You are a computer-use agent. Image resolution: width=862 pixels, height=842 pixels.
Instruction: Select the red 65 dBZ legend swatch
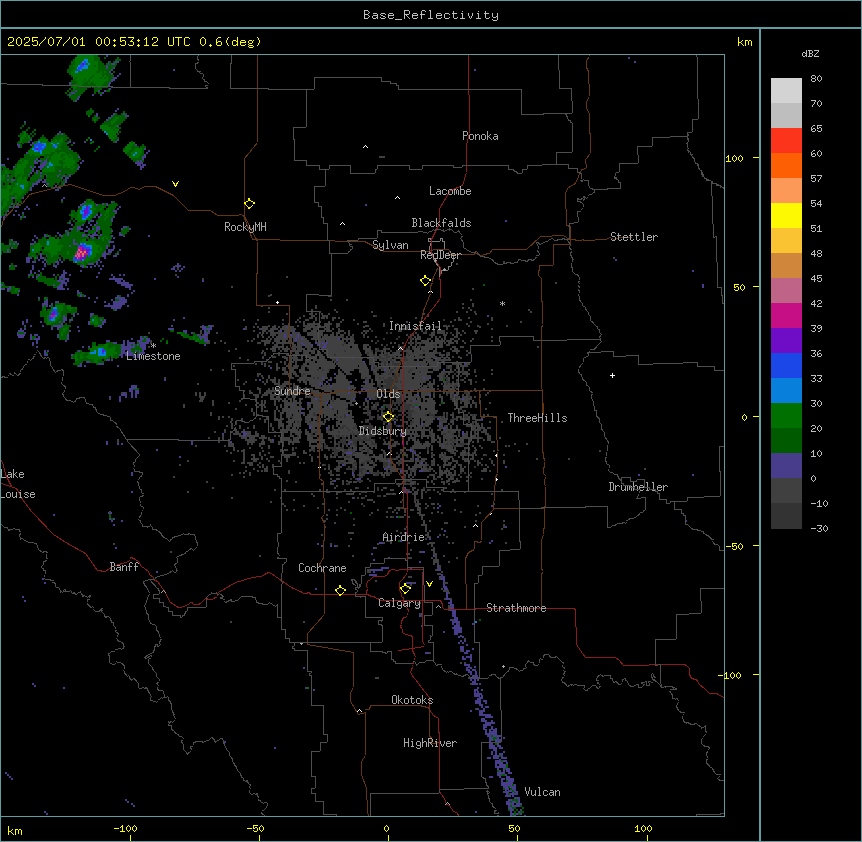786,141
